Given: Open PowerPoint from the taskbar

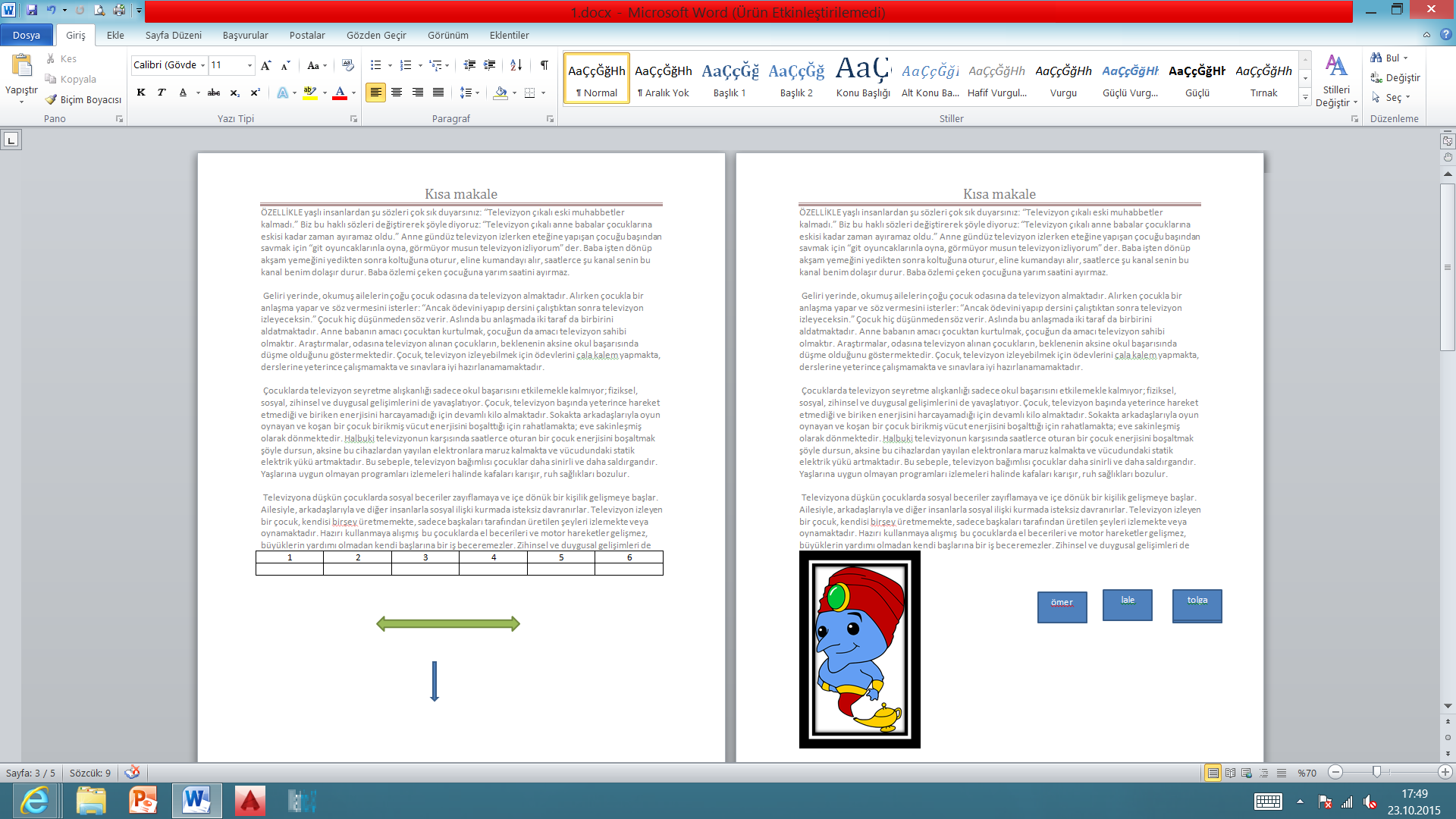Looking at the screenshot, I should pyautogui.click(x=143, y=801).
